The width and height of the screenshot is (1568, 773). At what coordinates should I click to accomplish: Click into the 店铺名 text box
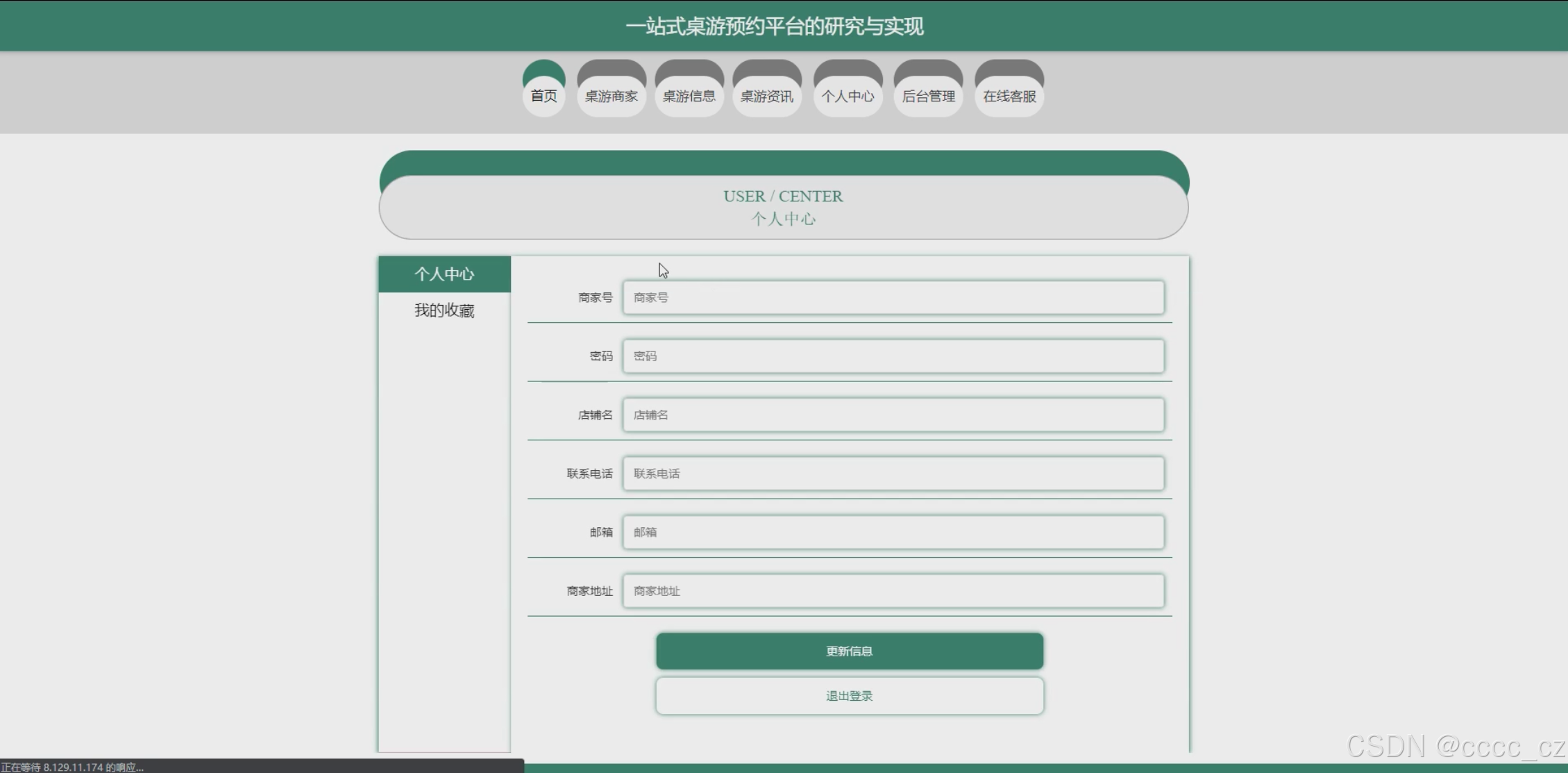coord(893,415)
